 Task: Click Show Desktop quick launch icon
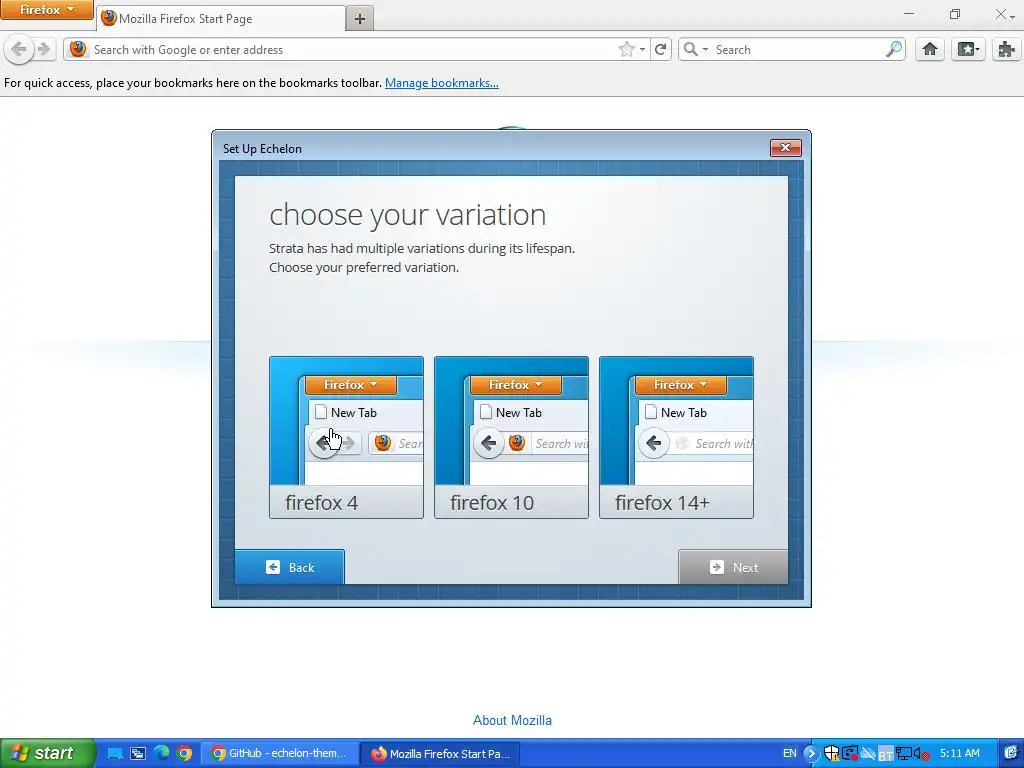115,754
